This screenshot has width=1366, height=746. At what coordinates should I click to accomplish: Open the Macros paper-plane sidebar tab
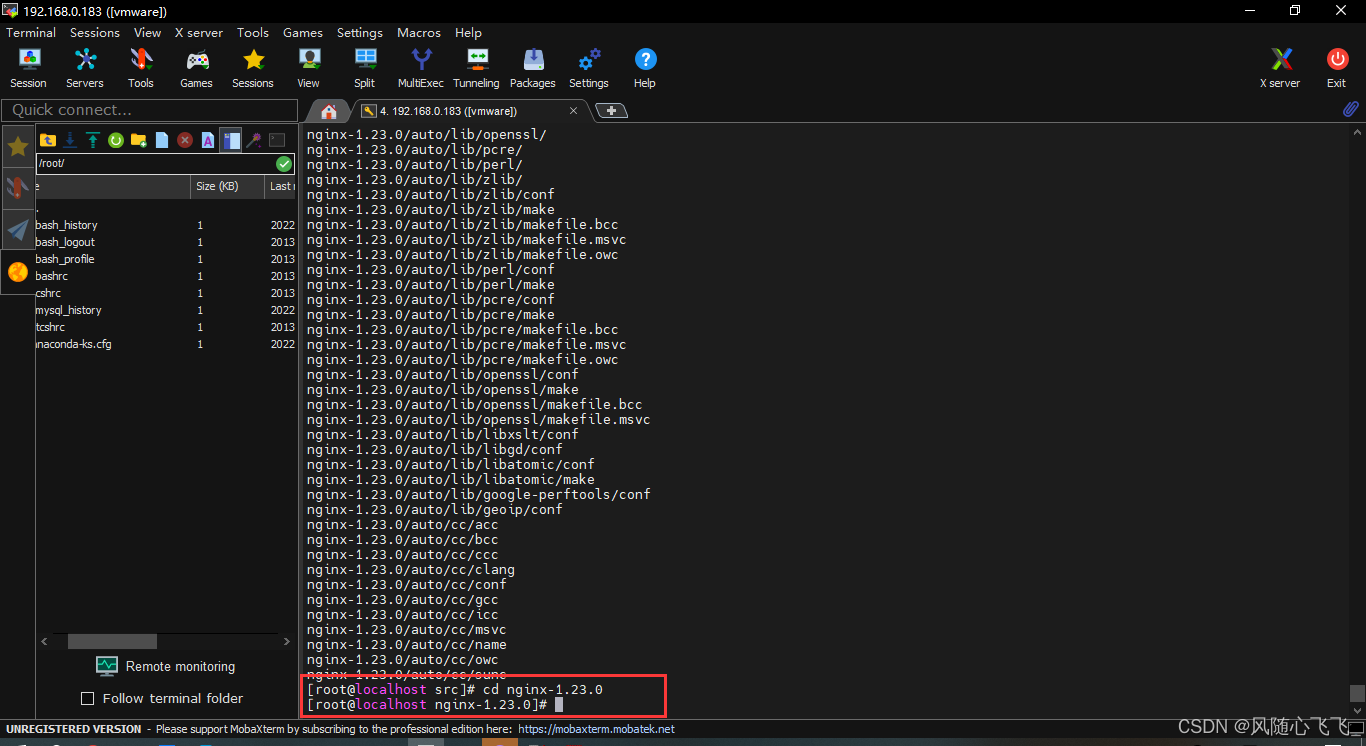[18, 230]
